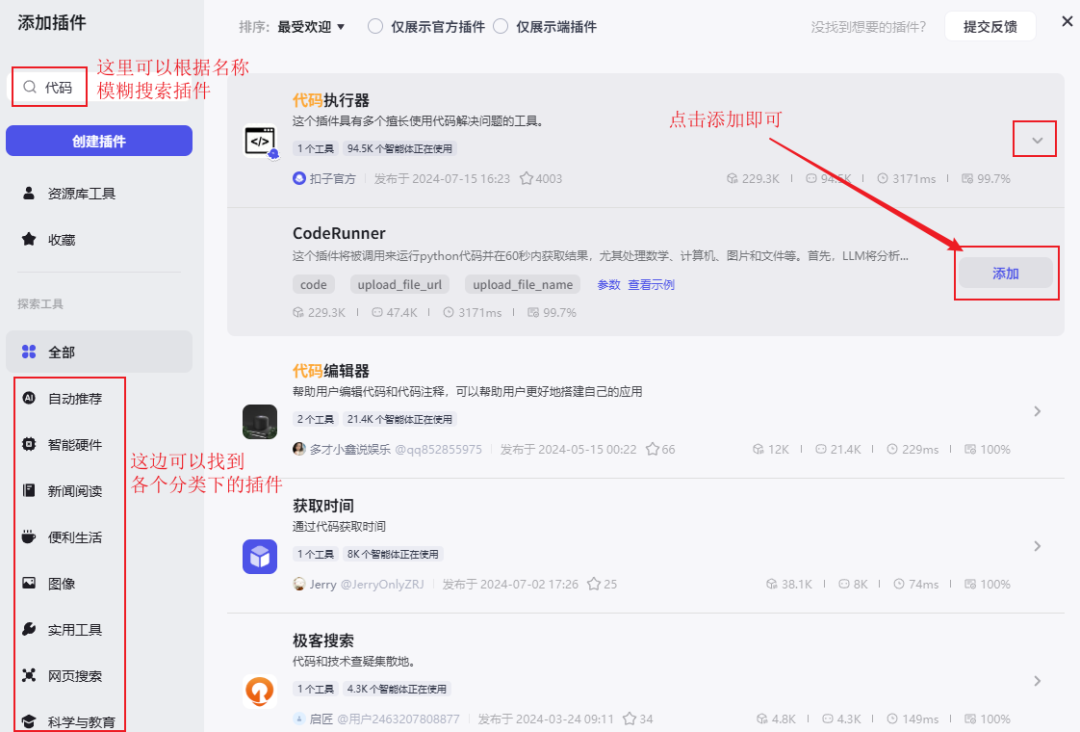1080x732 pixels.
Task: Click the 代码编辑器 plugin thumbnail icon
Action: (260, 421)
